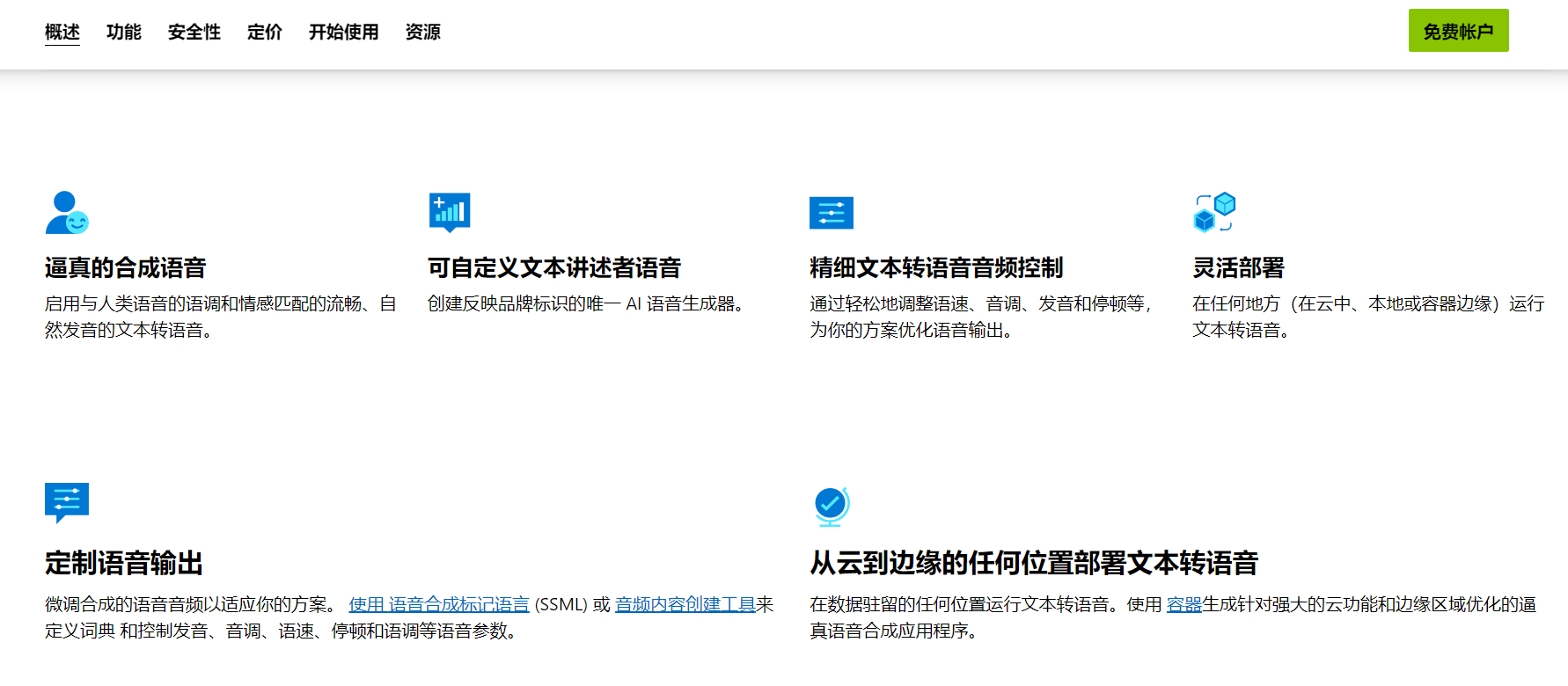Viewport: 1568px width, 686px height.
Task: Select the 定价 navigation item
Action: (x=265, y=33)
